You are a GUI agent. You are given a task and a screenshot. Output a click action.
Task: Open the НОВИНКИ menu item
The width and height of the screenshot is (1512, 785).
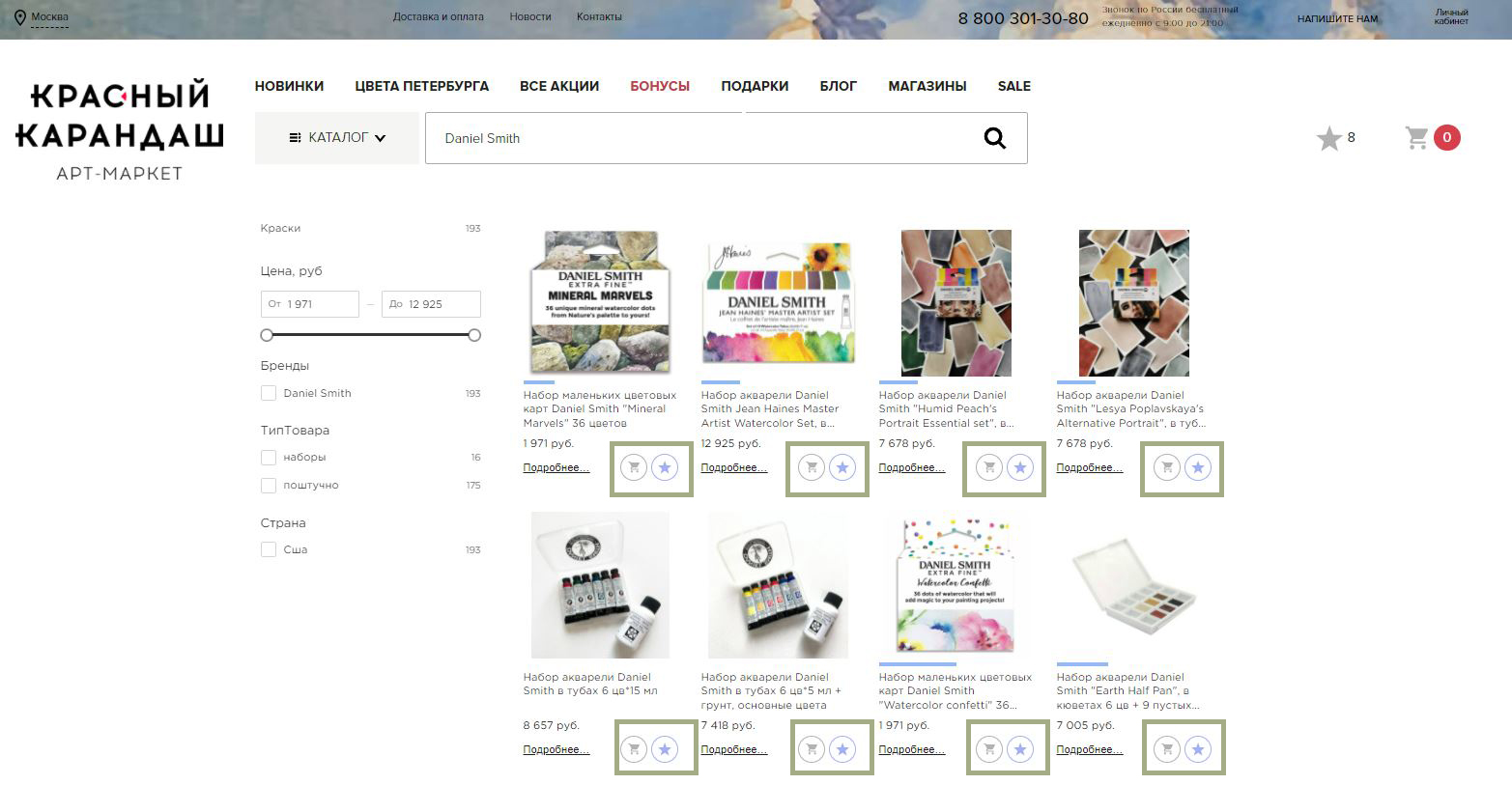[289, 86]
